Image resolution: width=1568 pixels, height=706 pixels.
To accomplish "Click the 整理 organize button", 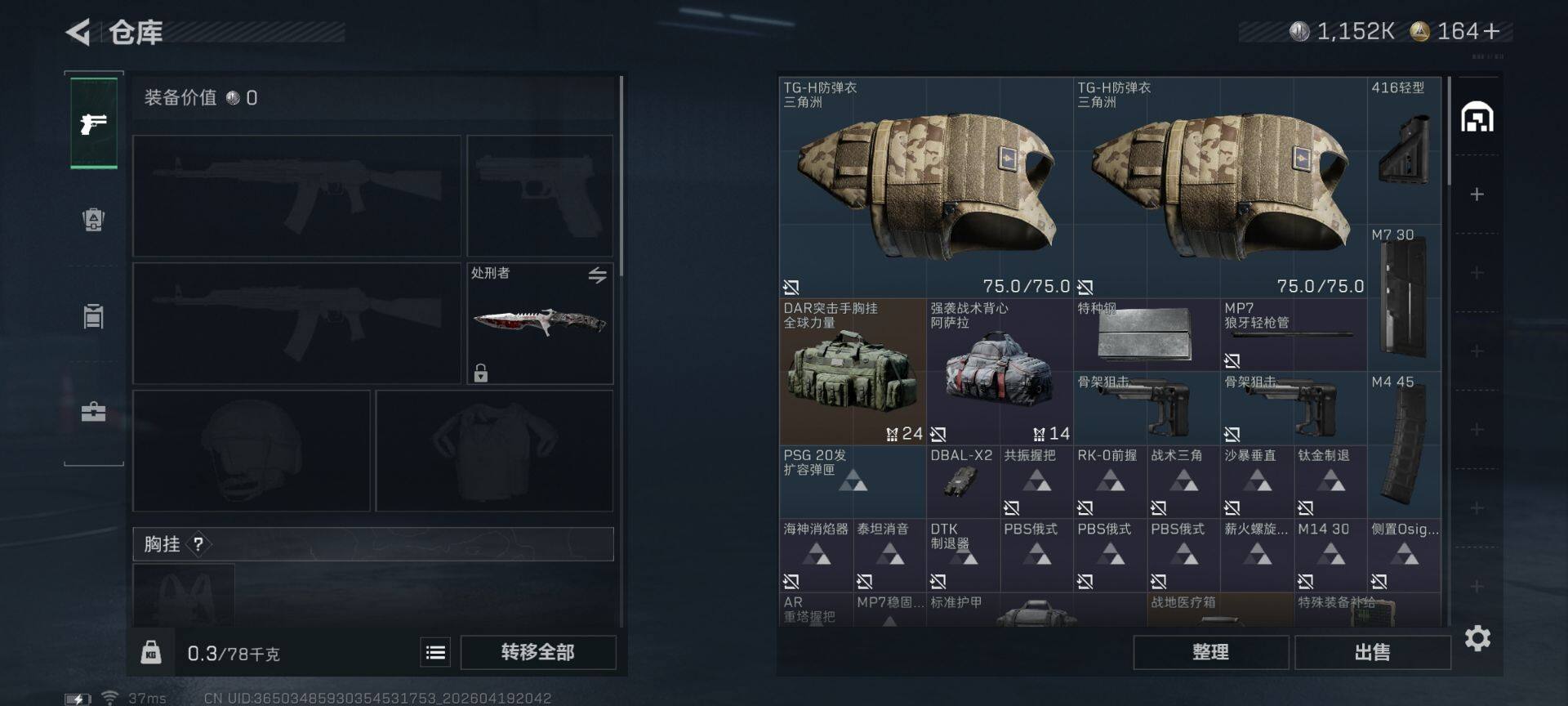I will (x=1210, y=652).
